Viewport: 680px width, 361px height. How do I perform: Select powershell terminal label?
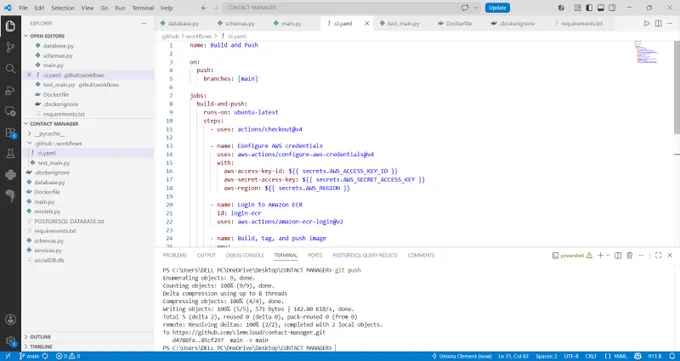coord(572,256)
